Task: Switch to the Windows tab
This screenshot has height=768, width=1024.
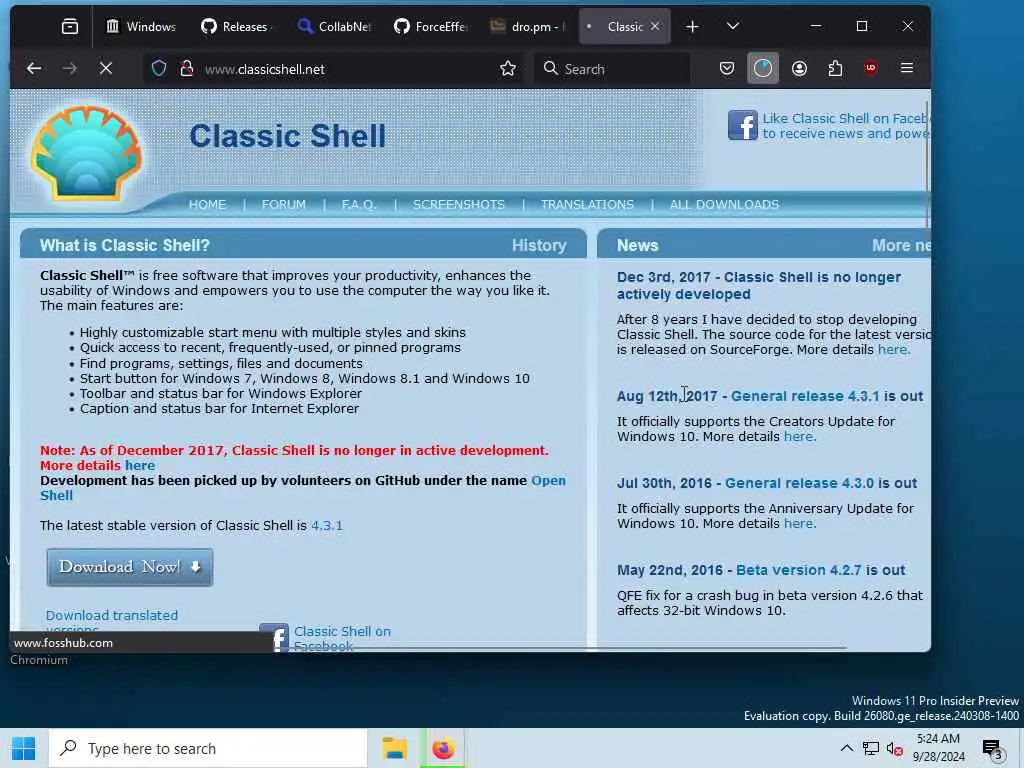Action: tap(142, 27)
